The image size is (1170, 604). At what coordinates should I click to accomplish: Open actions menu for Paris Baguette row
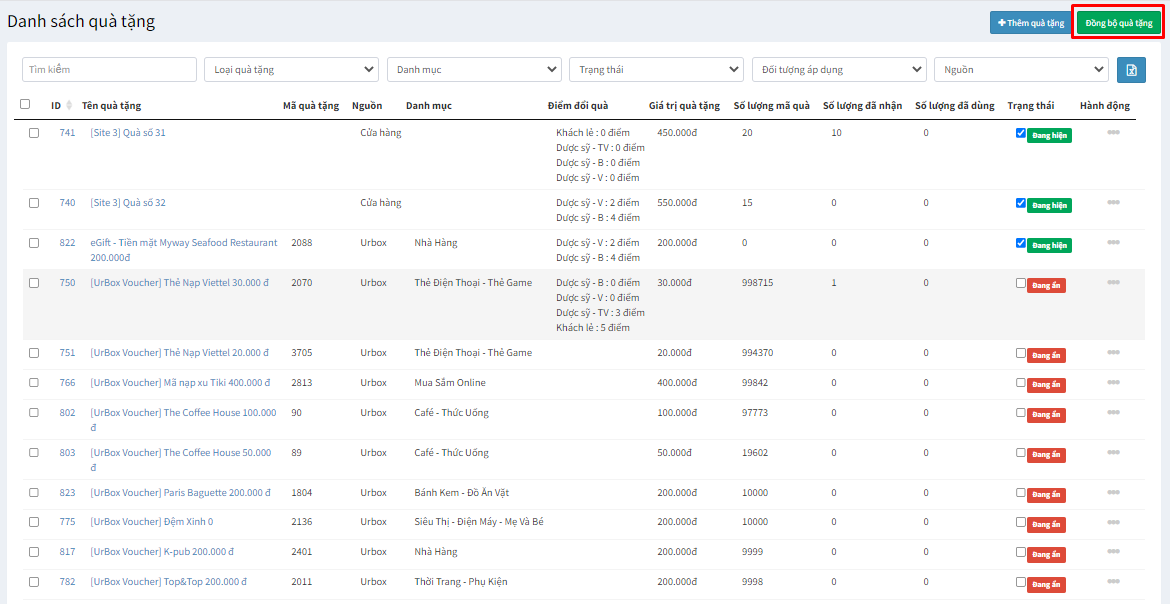click(1113, 493)
